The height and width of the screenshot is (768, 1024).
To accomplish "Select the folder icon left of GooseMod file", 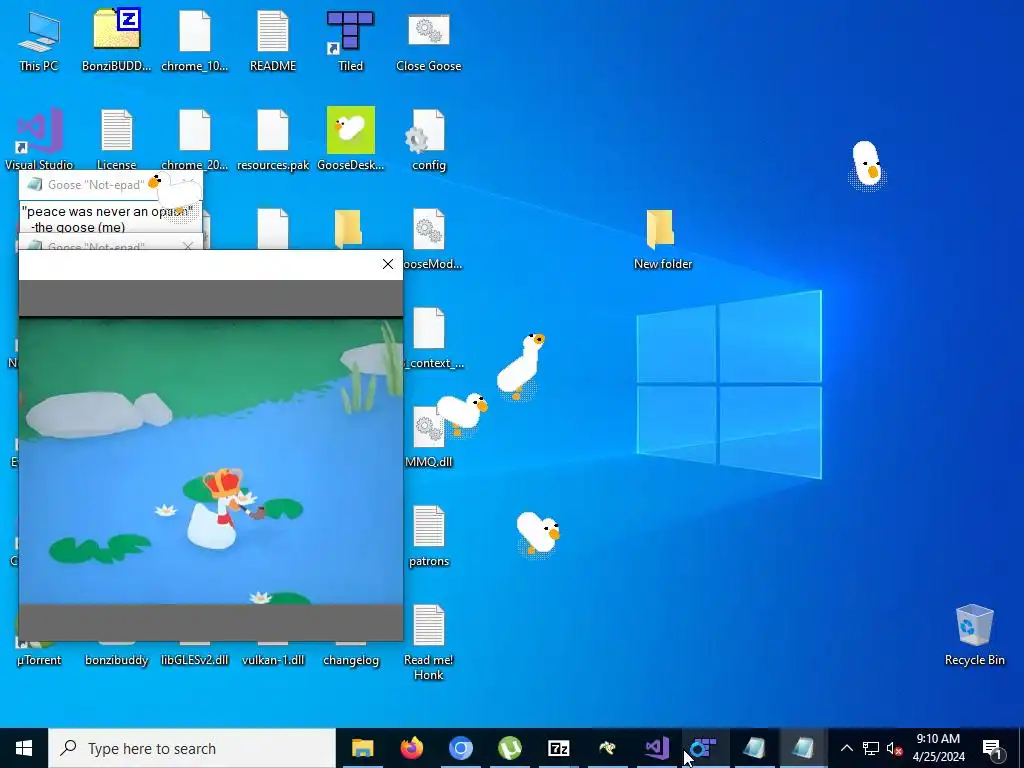I will click(x=348, y=229).
